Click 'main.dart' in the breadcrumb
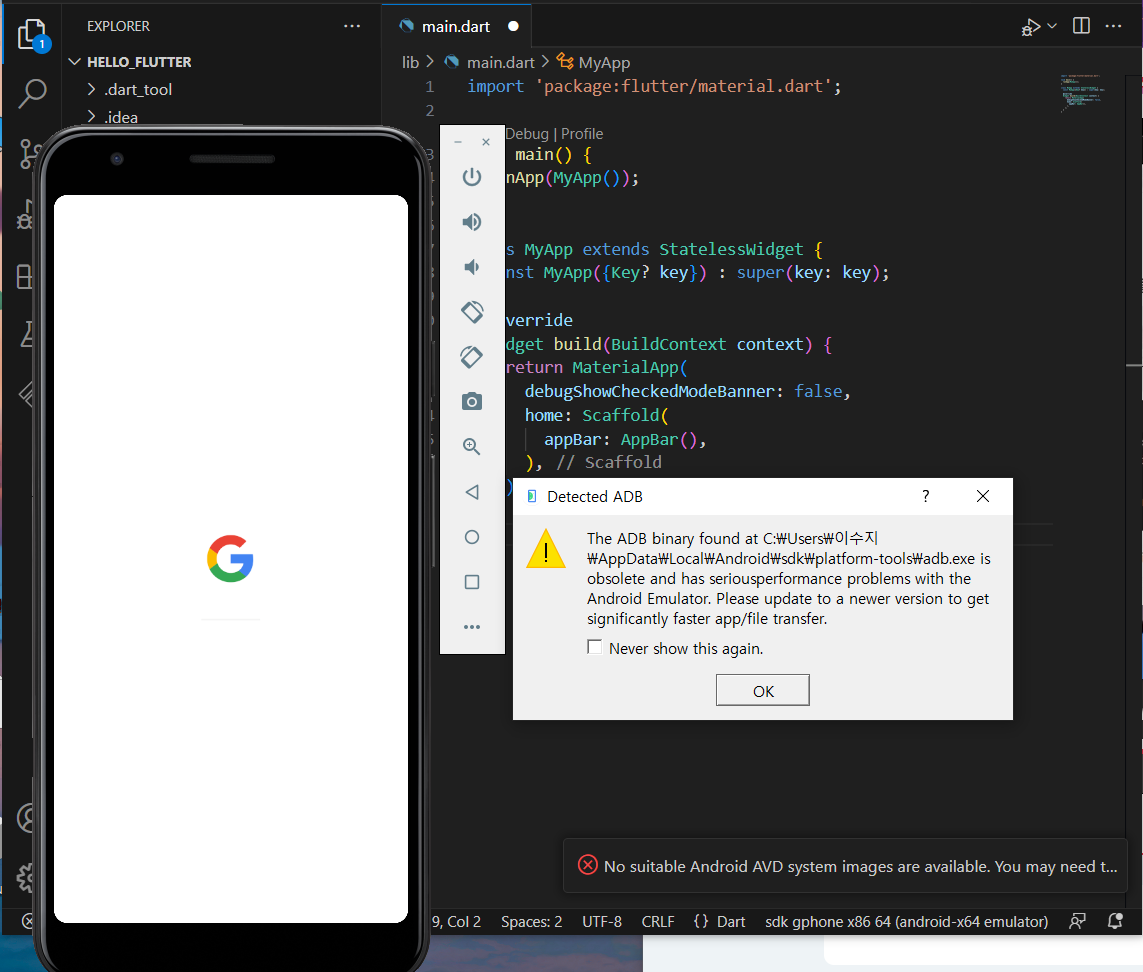 coord(500,63)
